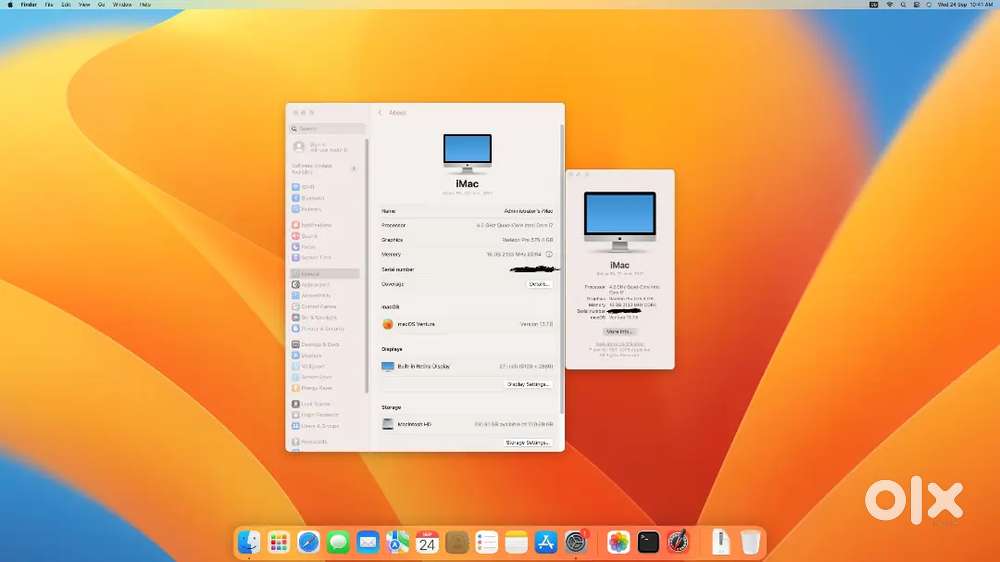Click the regulatory link in small iMac window
The height and width of the screenshot is (562, 1000).
[x=619, y=344]
